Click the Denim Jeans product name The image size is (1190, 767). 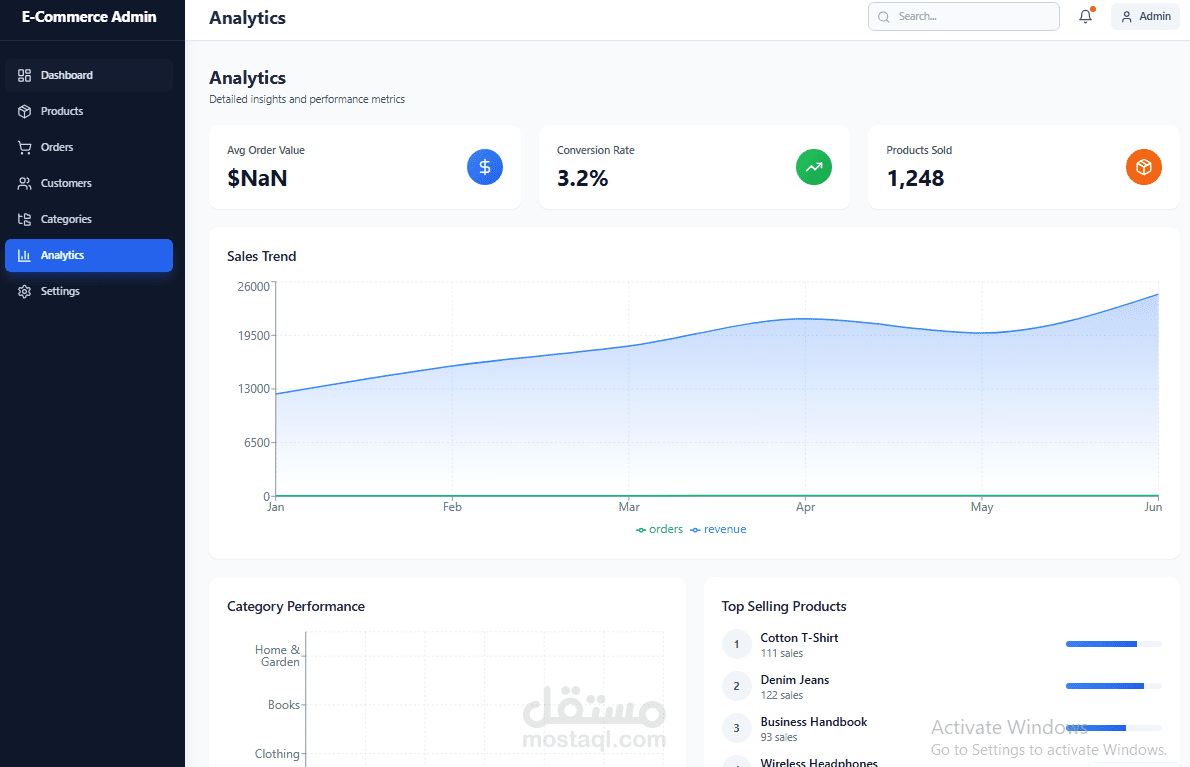795,680
